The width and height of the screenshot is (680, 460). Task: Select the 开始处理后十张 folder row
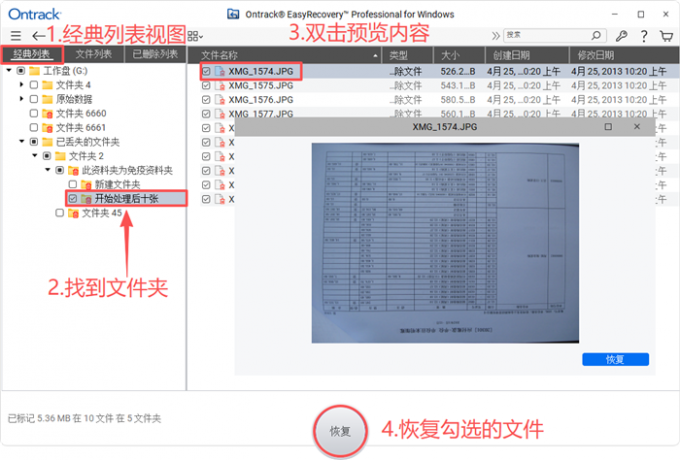(x=126, y=199)
